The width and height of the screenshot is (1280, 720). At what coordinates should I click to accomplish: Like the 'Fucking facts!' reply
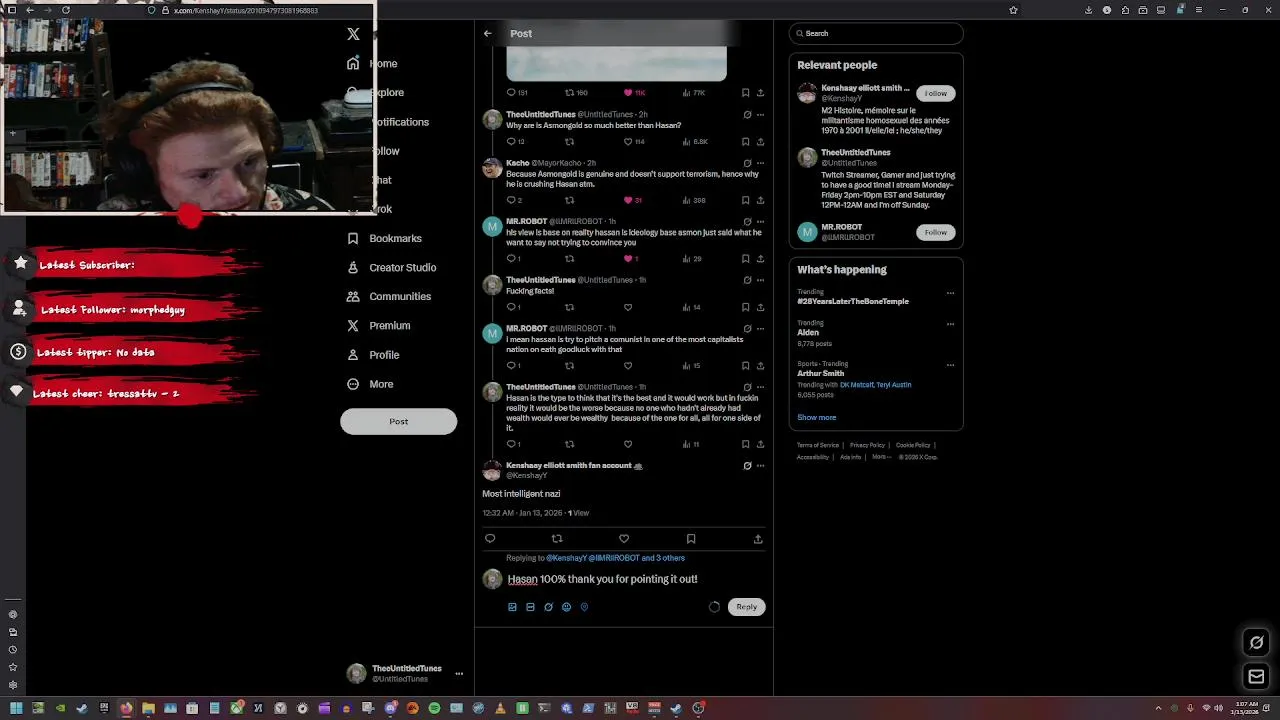[628, 307]
